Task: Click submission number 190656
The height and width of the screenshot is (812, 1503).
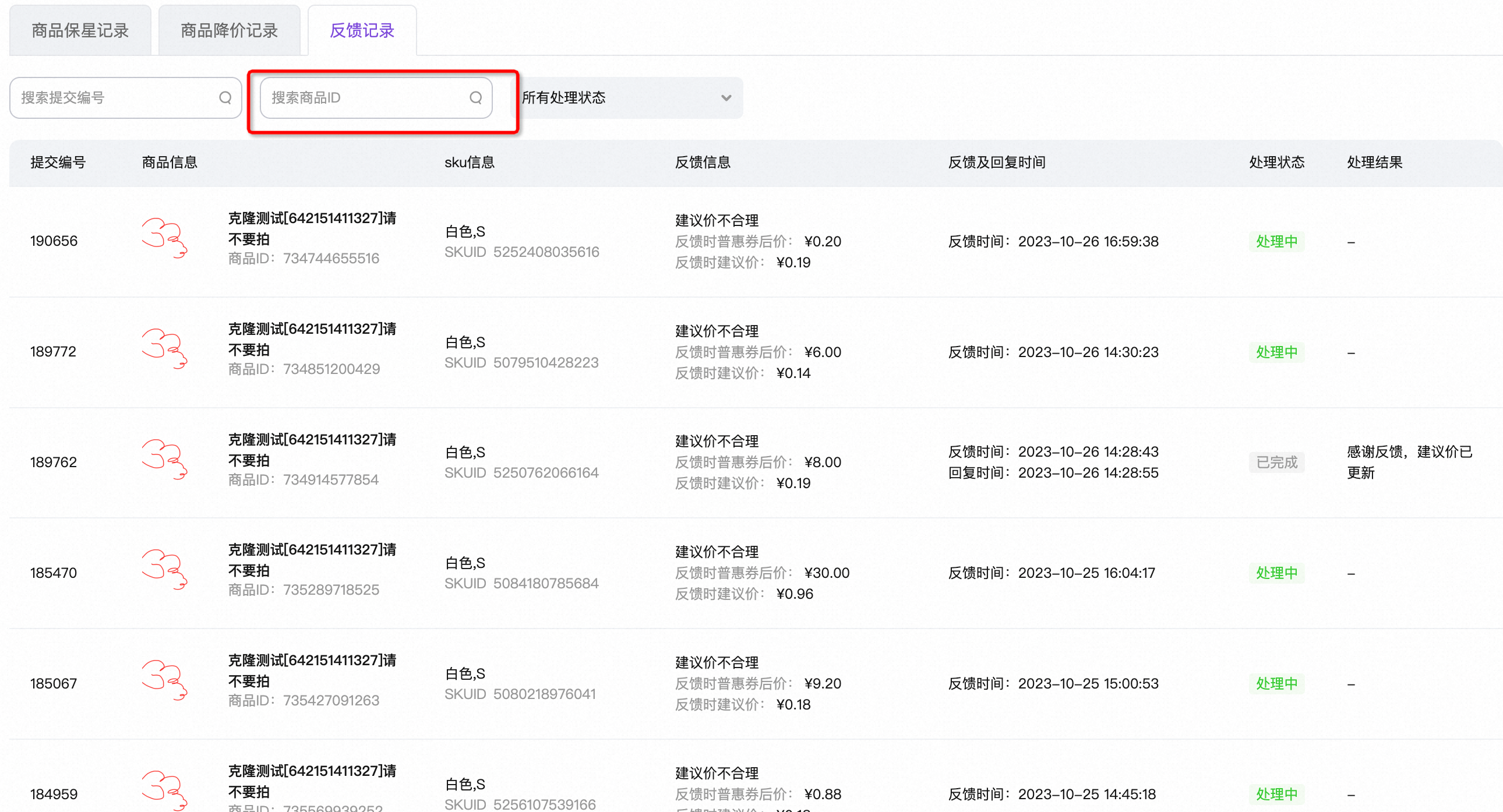Action: [x=54, y=241]
